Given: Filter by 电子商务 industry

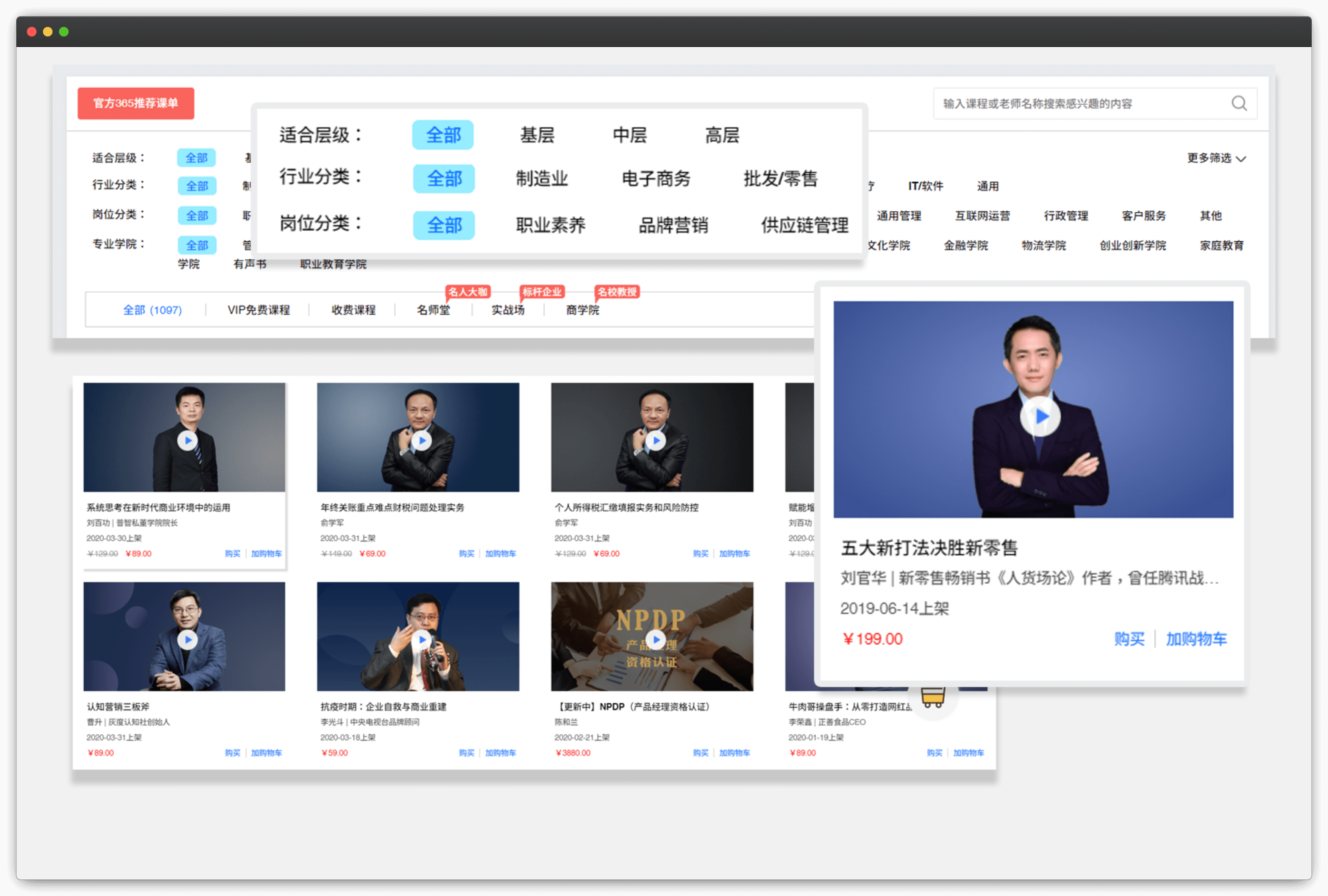Looking at the screenshot, I should pyautogui.click(x=656, y=179).
